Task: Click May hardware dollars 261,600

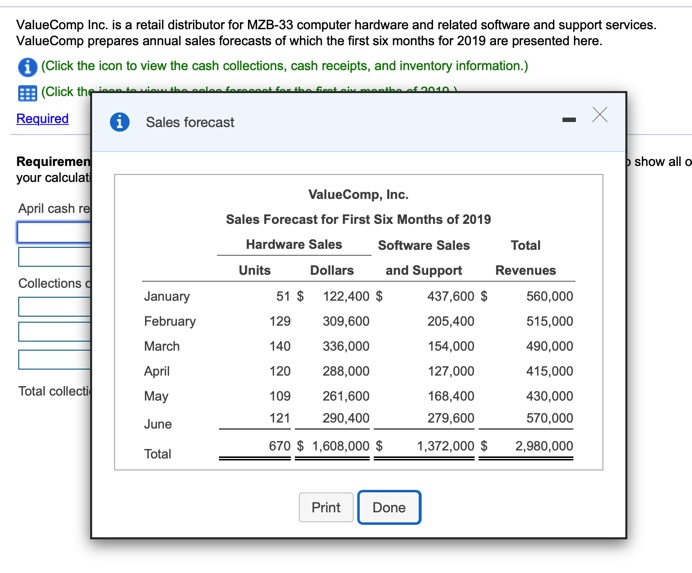Action: tap(346, 396)
